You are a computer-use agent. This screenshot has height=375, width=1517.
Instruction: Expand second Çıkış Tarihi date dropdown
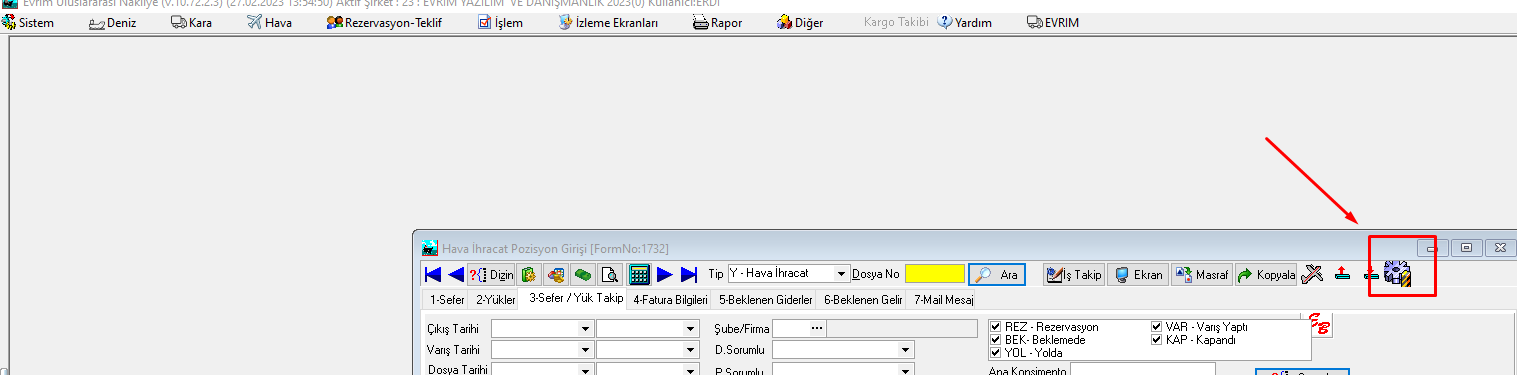(691, 328)
